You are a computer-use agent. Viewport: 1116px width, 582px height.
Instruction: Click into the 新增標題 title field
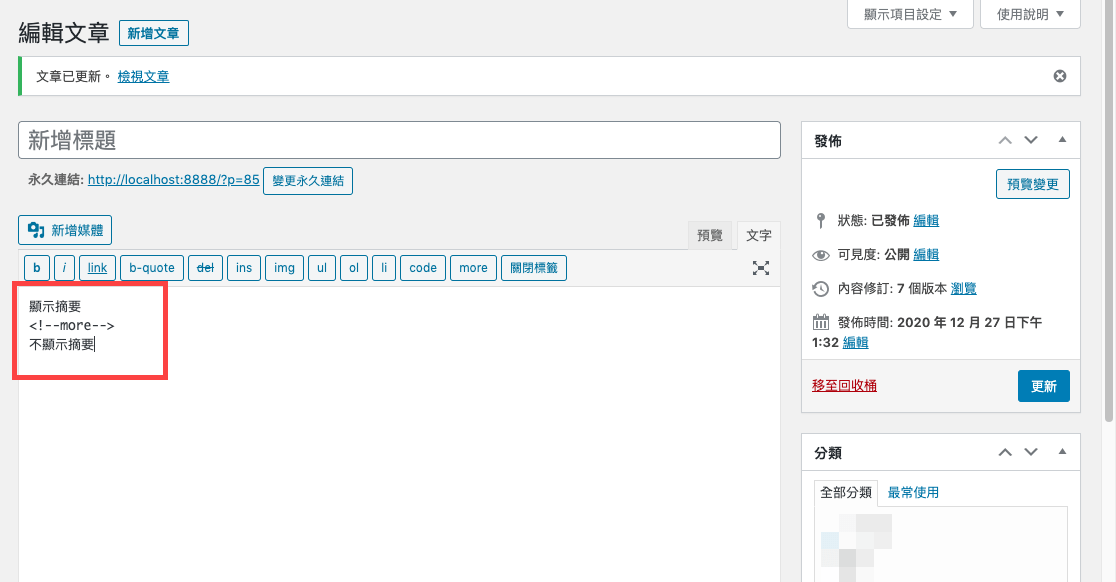[399, 140]
